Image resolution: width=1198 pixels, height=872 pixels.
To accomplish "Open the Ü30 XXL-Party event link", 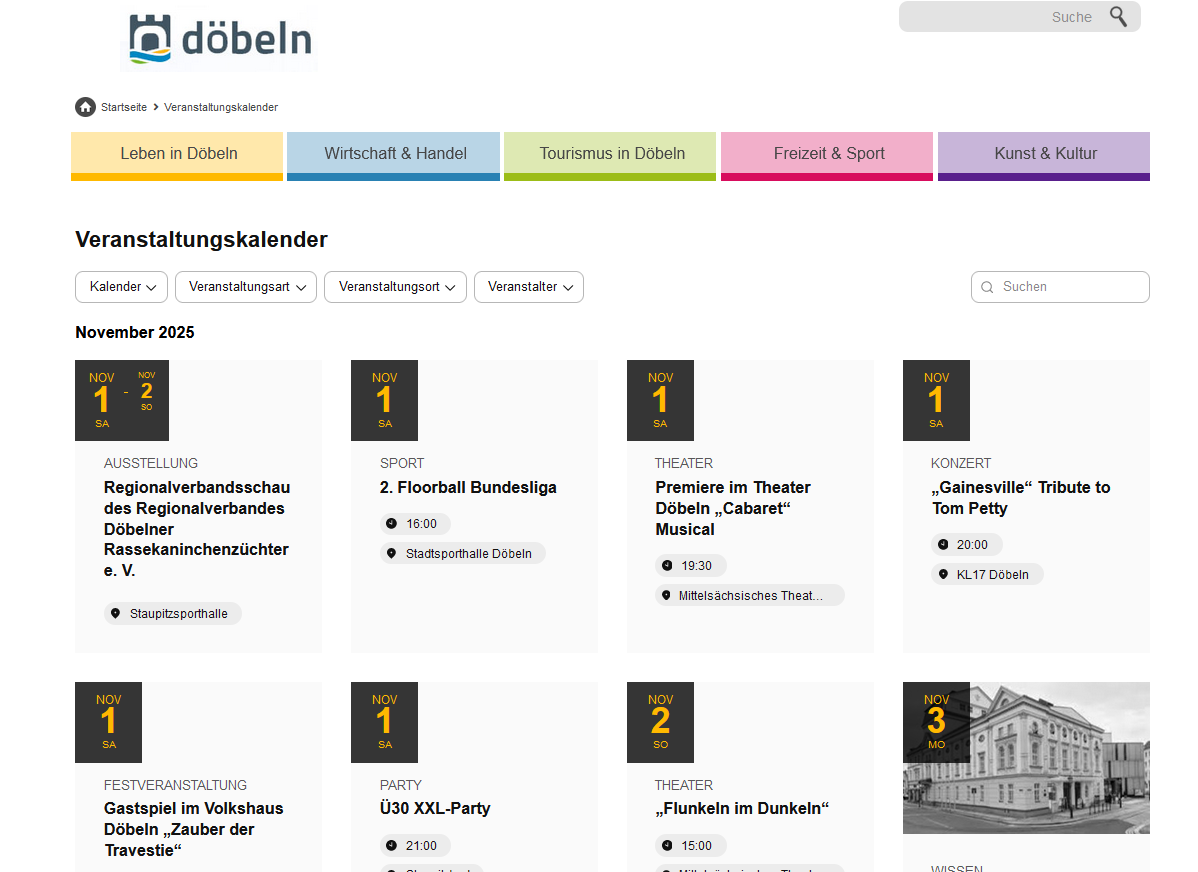I will pyautogui.click(x=435, y=808).
